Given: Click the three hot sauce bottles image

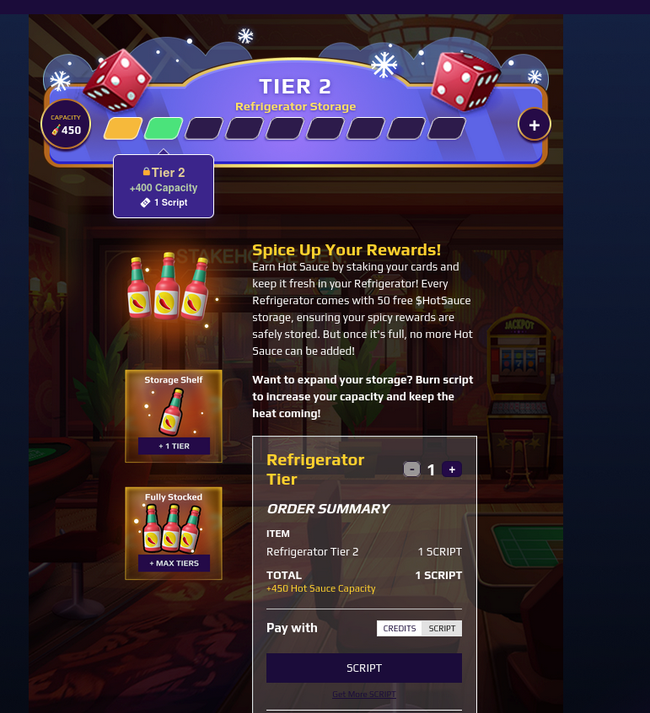Looking at the screenshot, I should (168, 286).
